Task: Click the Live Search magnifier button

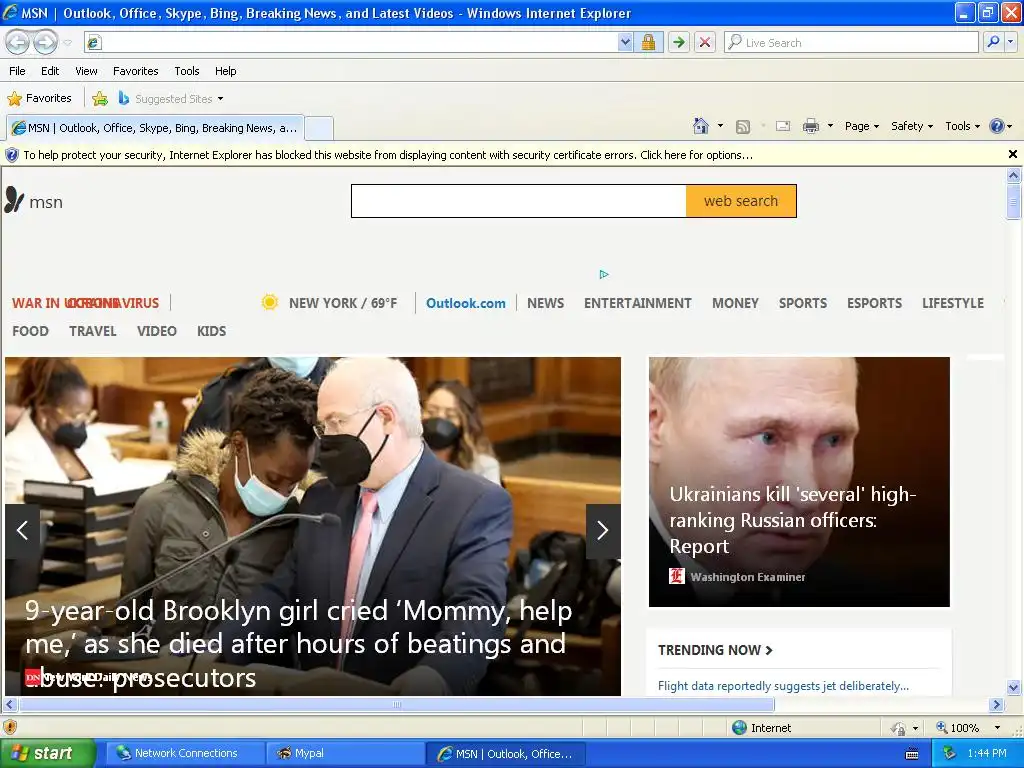Action: click(x=993, y=42)
